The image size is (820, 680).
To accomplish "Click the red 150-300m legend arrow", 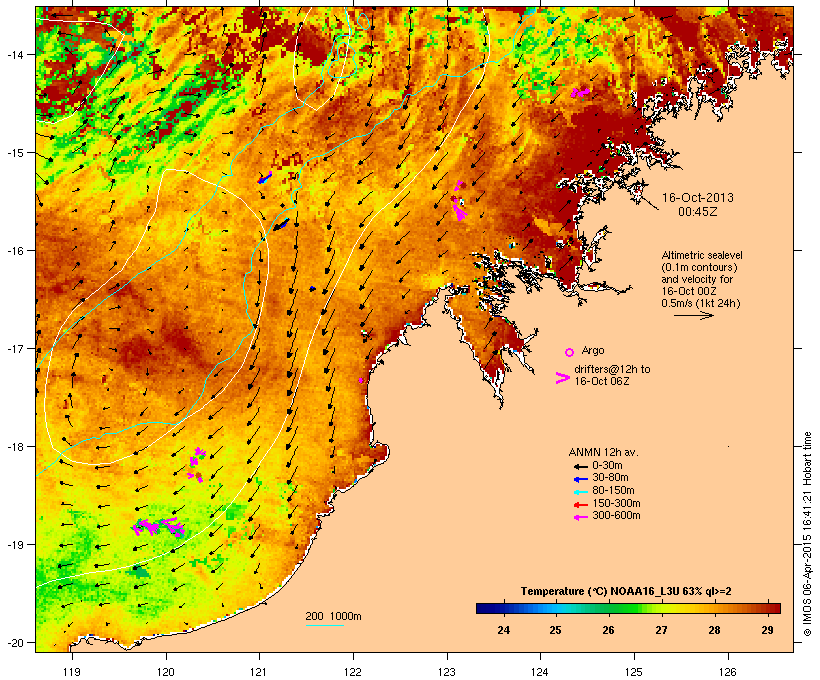I will coord(581,504).
